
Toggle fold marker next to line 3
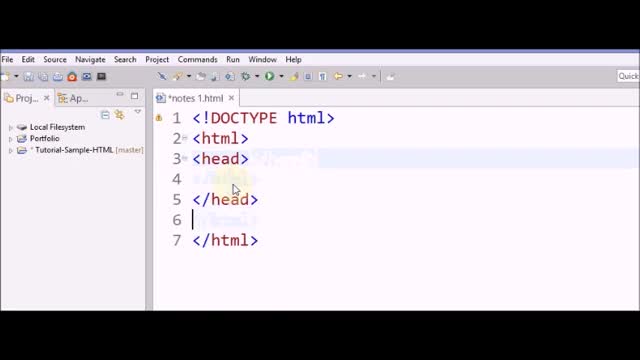click(x=185, y=158)
